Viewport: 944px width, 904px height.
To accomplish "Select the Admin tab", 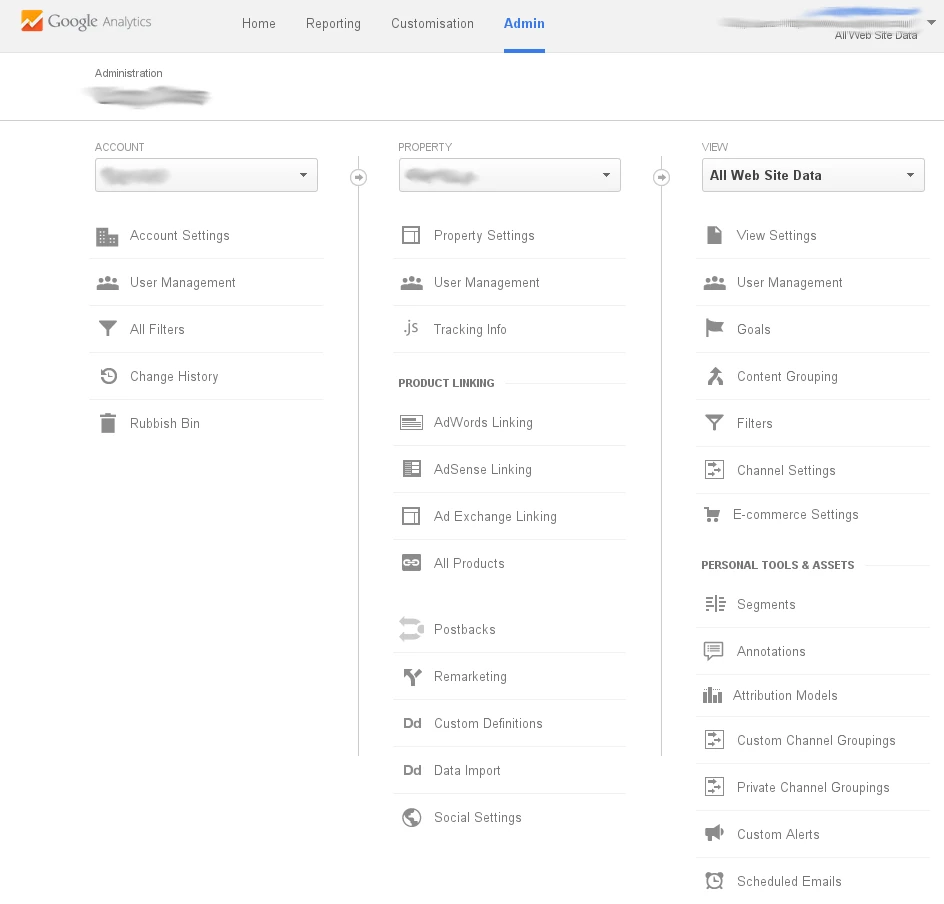I will (524, 23).
